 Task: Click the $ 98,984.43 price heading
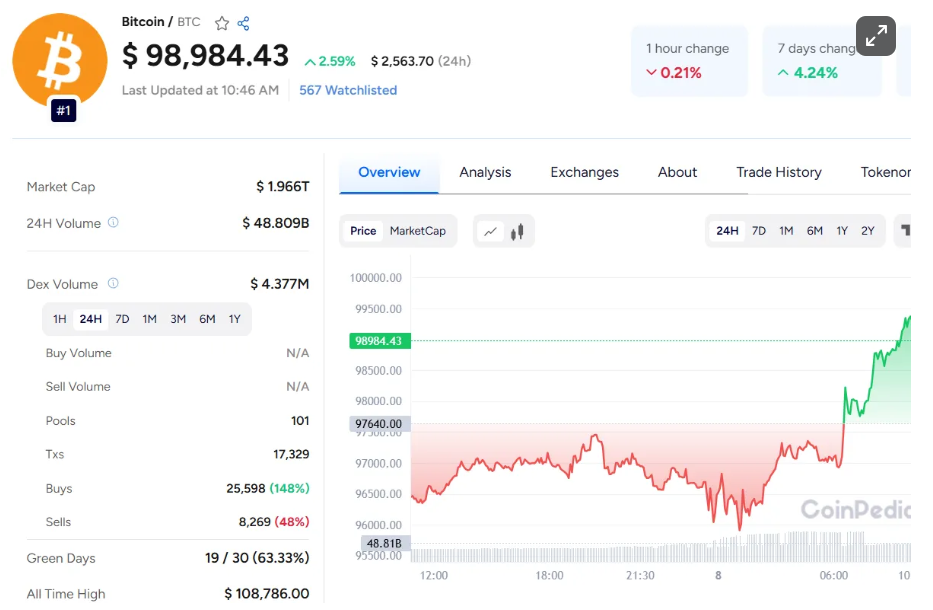pos(205,55)
